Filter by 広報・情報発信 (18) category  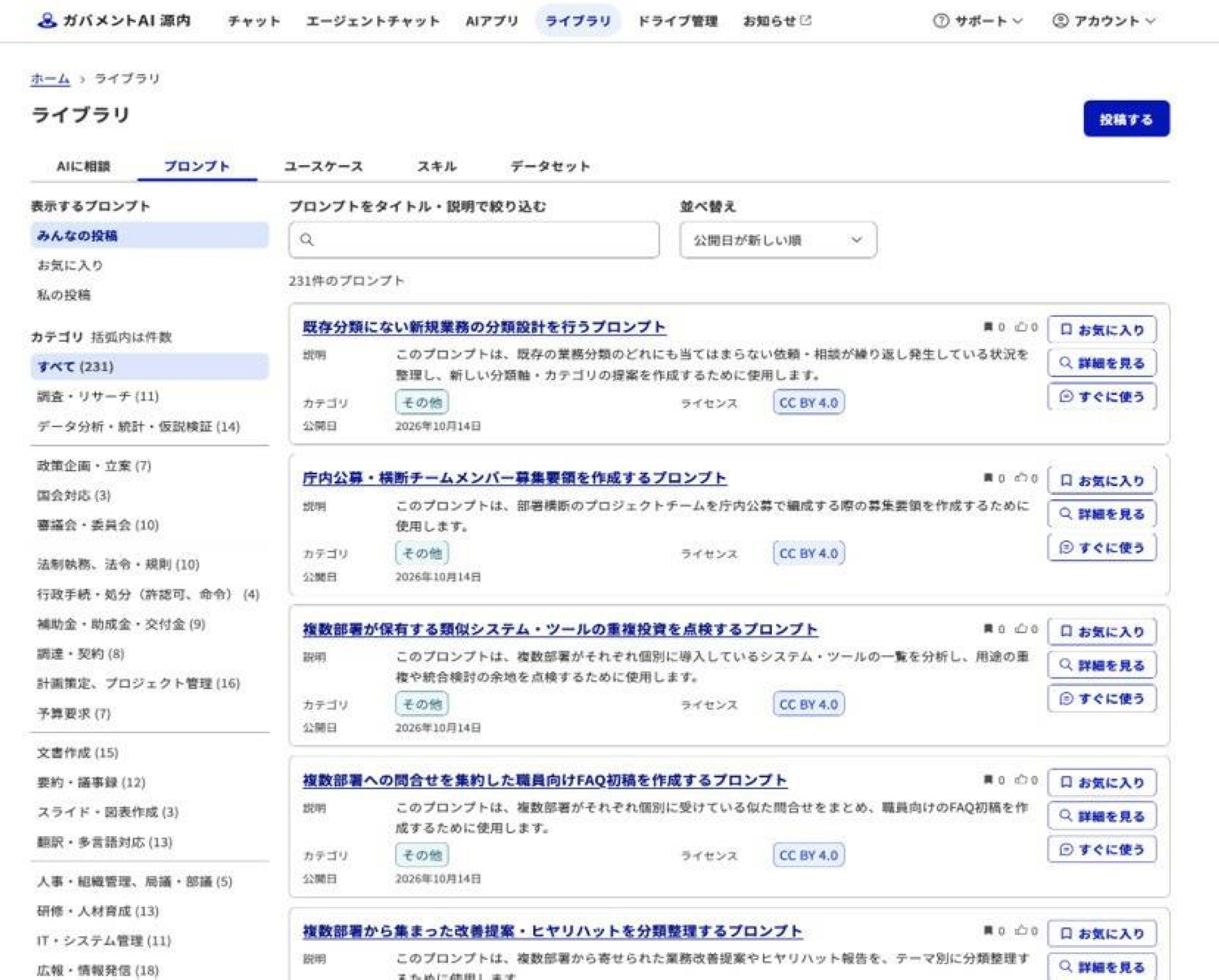[98, 970]
